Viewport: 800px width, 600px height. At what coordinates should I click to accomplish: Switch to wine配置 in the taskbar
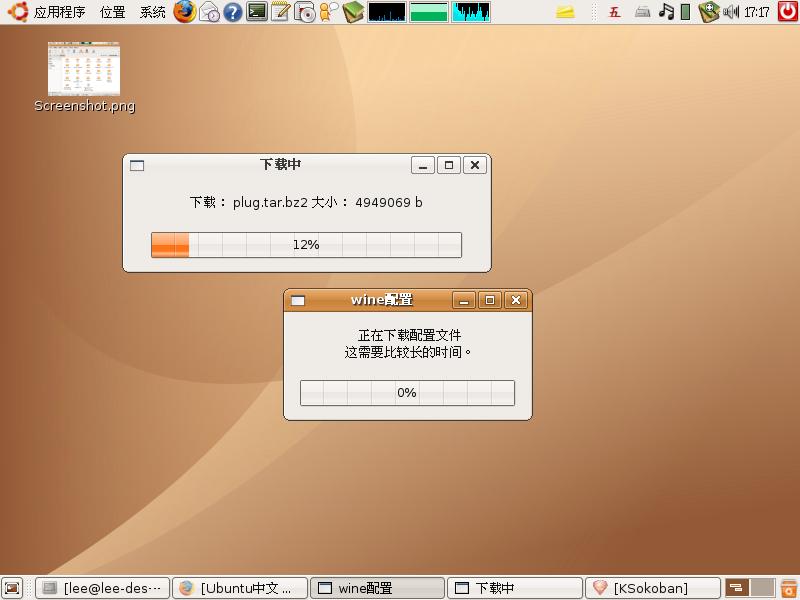(378, 588)
